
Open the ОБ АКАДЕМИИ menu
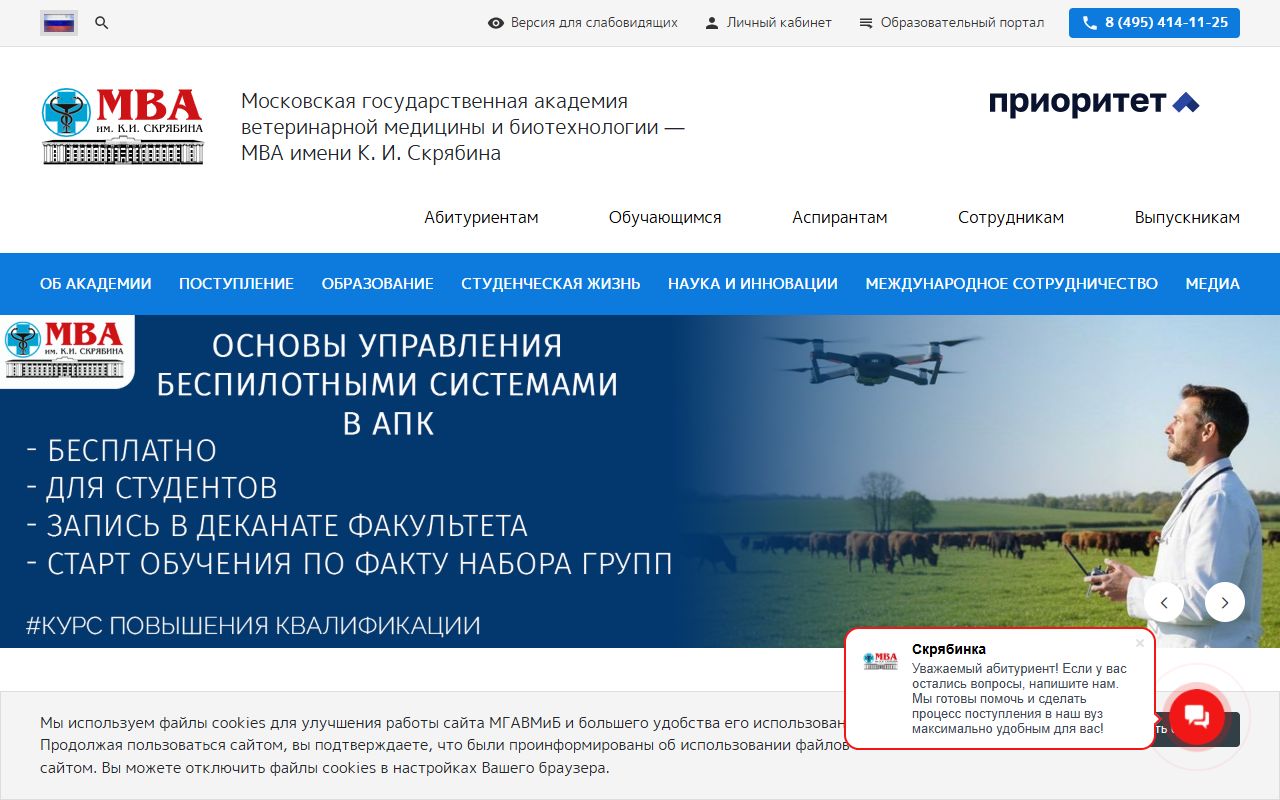(96, 284)
